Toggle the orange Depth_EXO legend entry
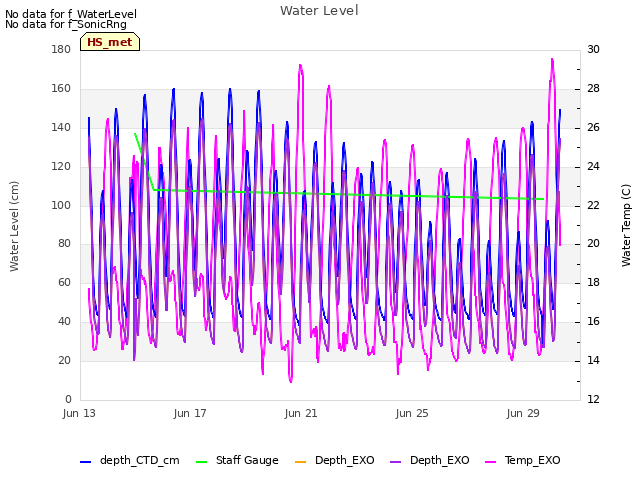Image resolution: width=640 pixels, height=480 pixels. tap(334, 461)
